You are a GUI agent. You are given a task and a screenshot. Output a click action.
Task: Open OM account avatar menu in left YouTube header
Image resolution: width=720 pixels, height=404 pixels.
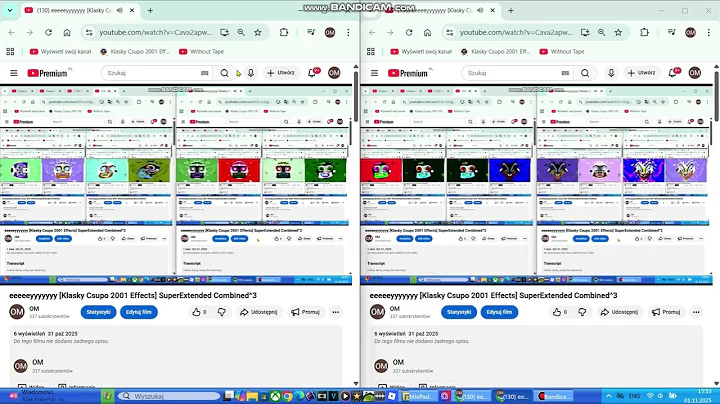pos(334,73)
